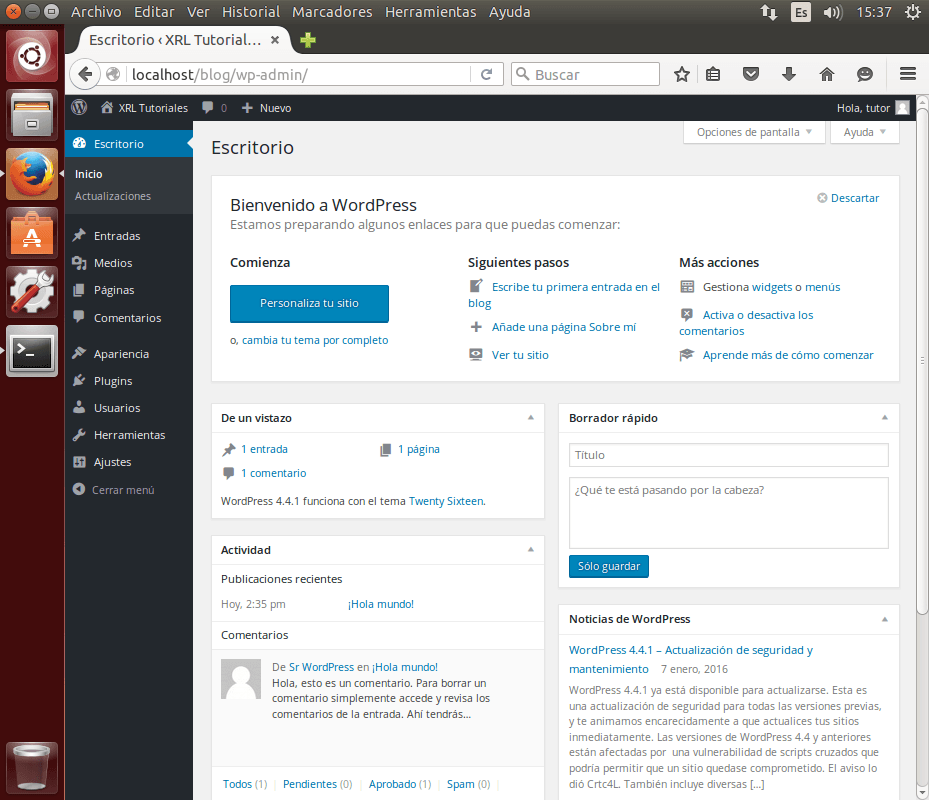Collapse the Noticias de WordPress panel
The height and width of the screenshot is (800, 929).
(885, 619)
